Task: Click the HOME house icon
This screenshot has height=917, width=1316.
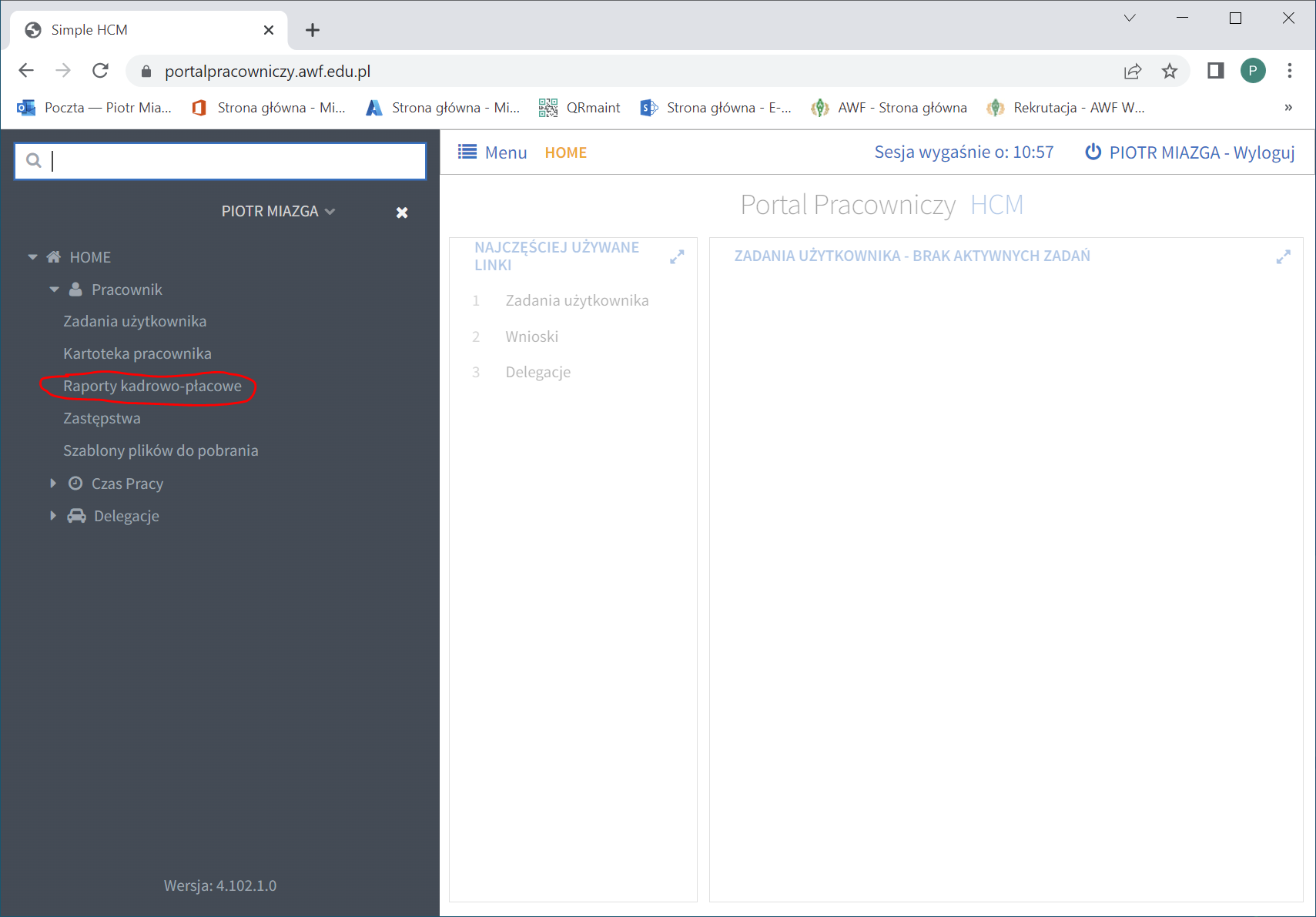Action: 53,257
